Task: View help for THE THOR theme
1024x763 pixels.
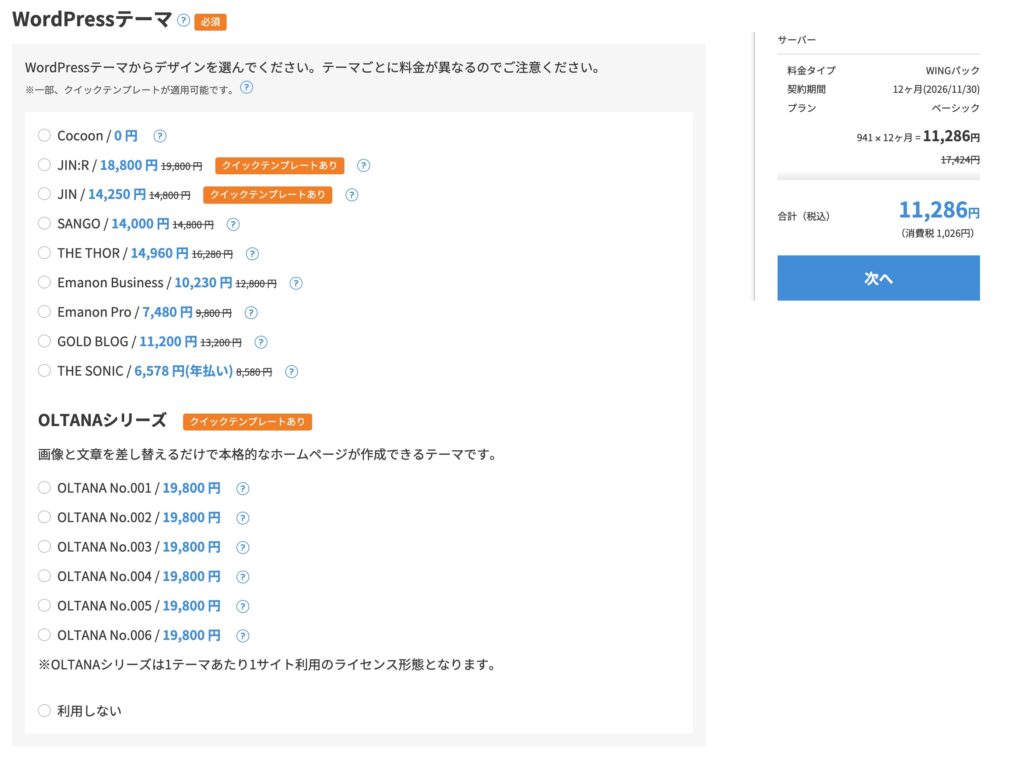Action: click(251, 253)
